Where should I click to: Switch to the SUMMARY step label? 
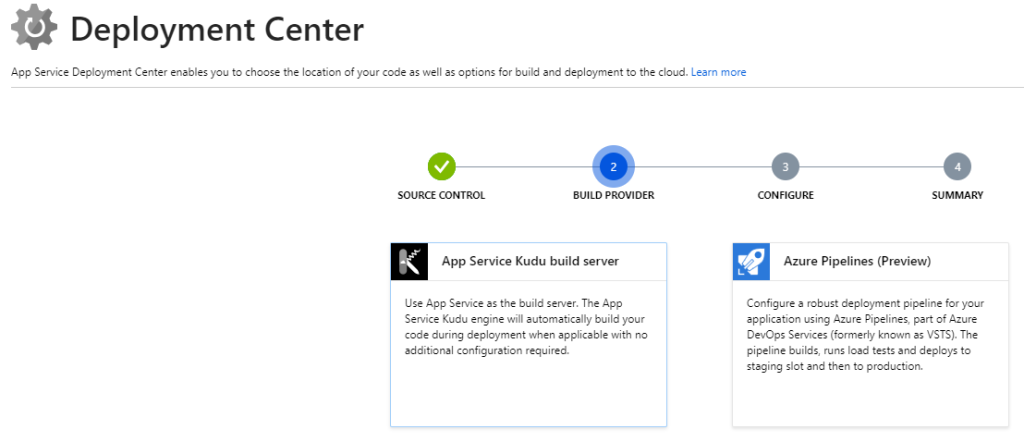(957, 195)
